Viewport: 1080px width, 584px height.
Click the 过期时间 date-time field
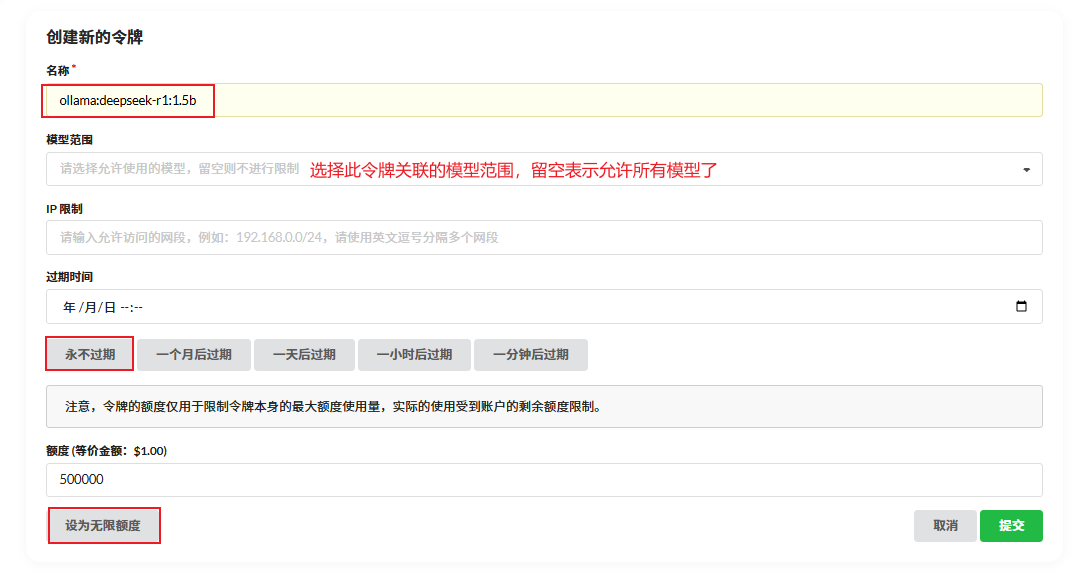tap(544, 306)
